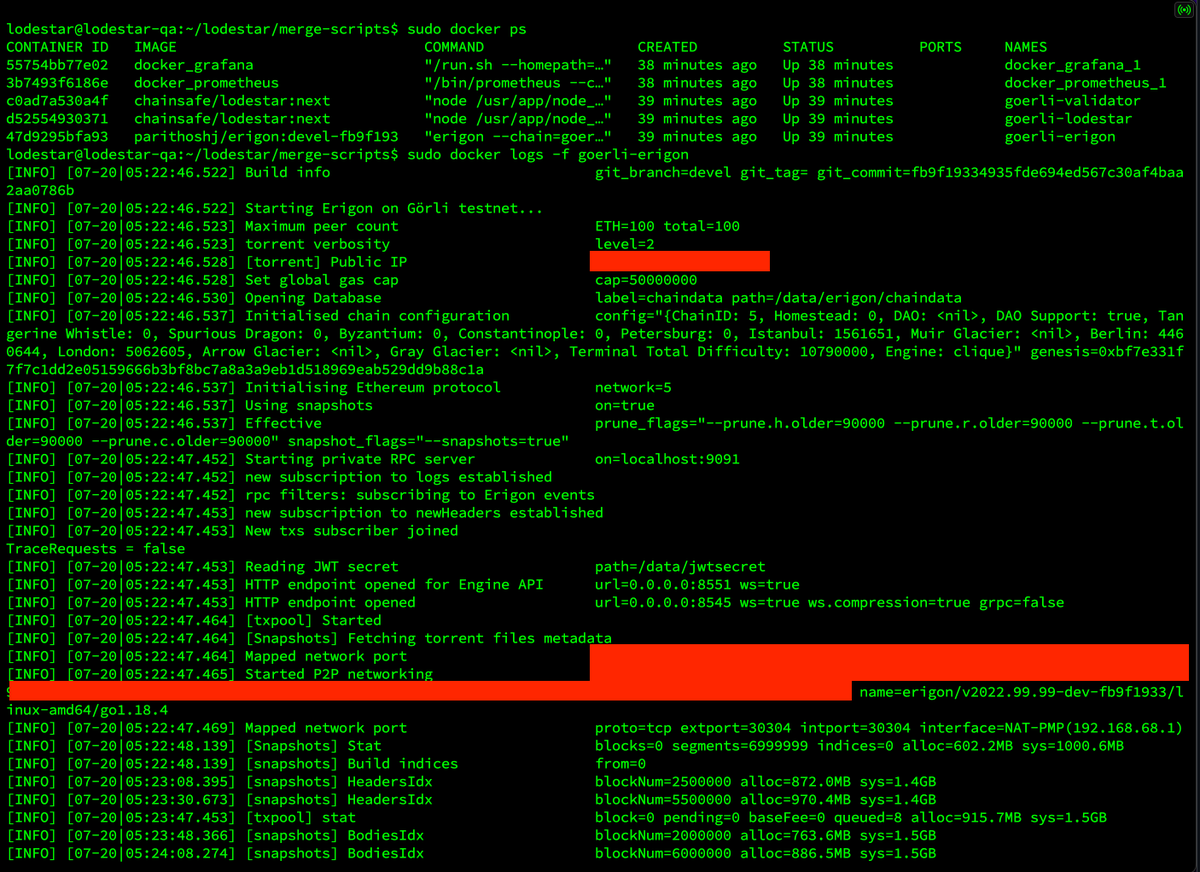Click the 'cap=50000000' gas cap value
The width and height of the screenshot is (1200, 872).
point(646,281)
